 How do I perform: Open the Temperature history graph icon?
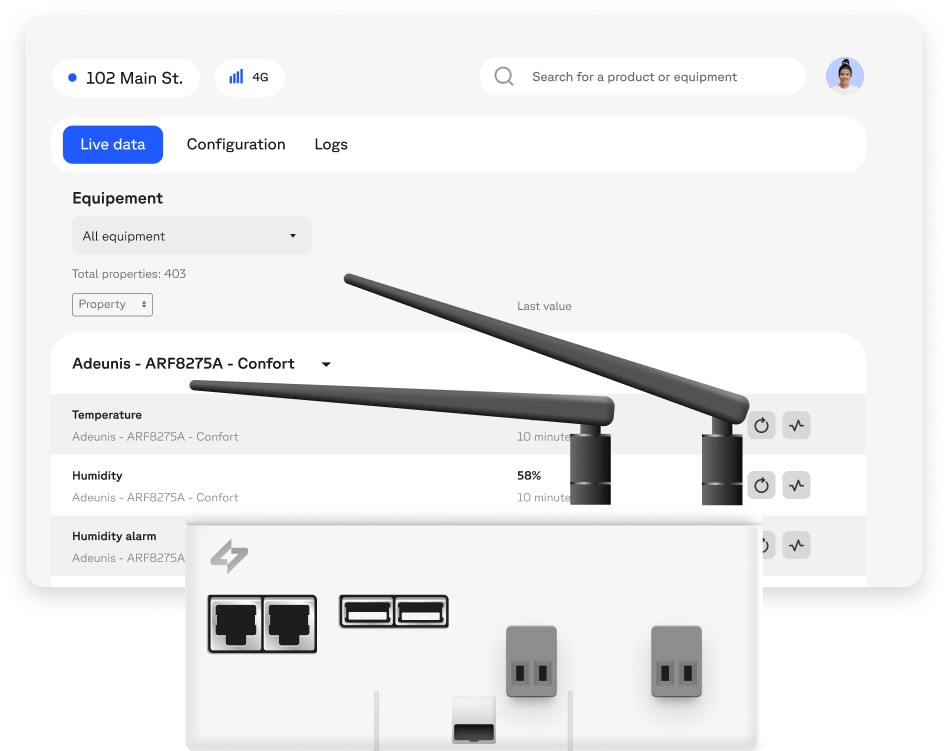point(796,425)
